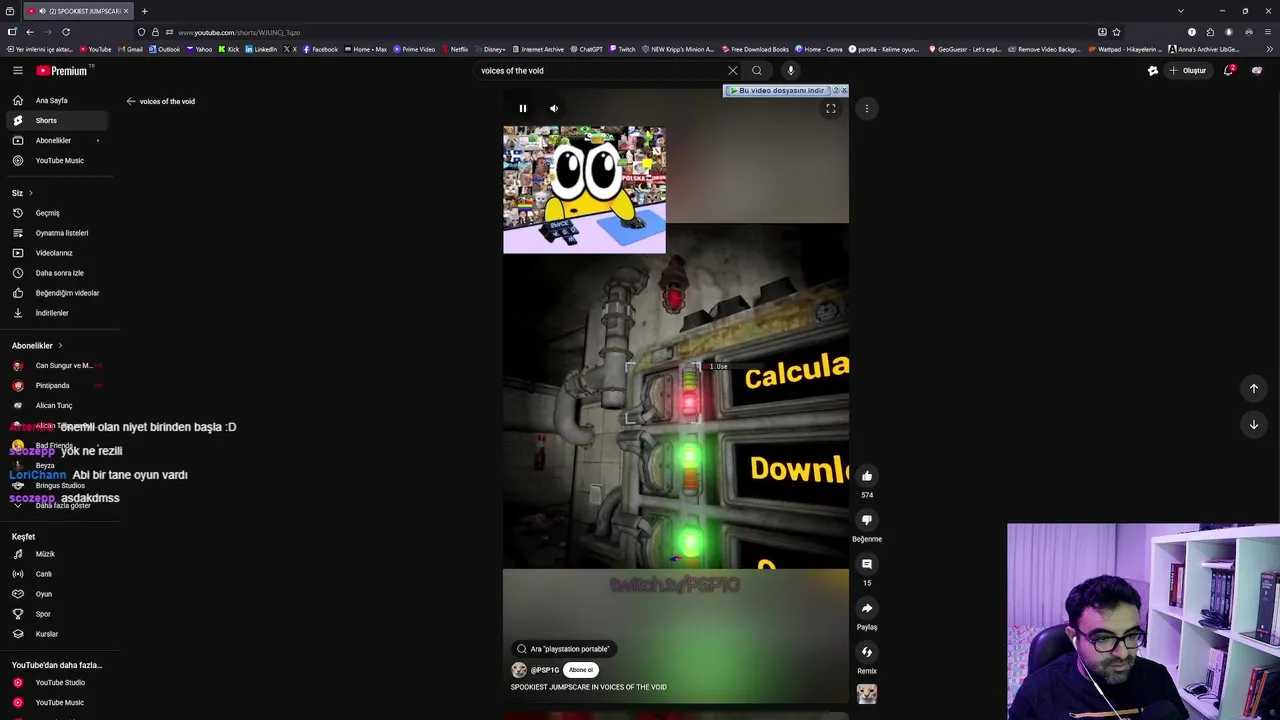Open Canlı under Keşfet
Screen dimensions: 1280x720
coord(57,574)
